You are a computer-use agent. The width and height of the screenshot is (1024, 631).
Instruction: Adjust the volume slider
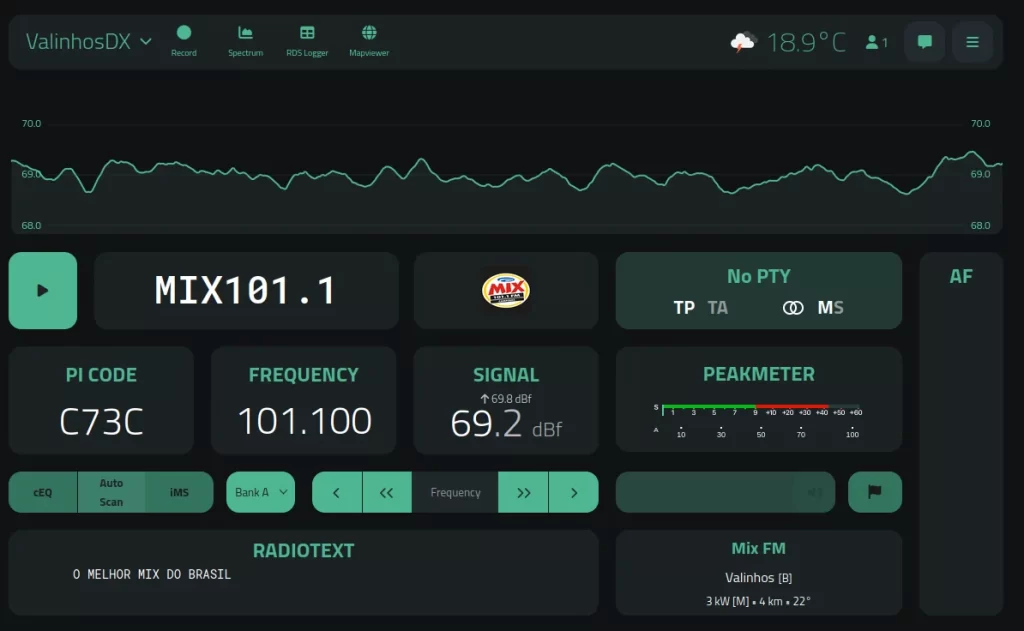coord(725,493)
